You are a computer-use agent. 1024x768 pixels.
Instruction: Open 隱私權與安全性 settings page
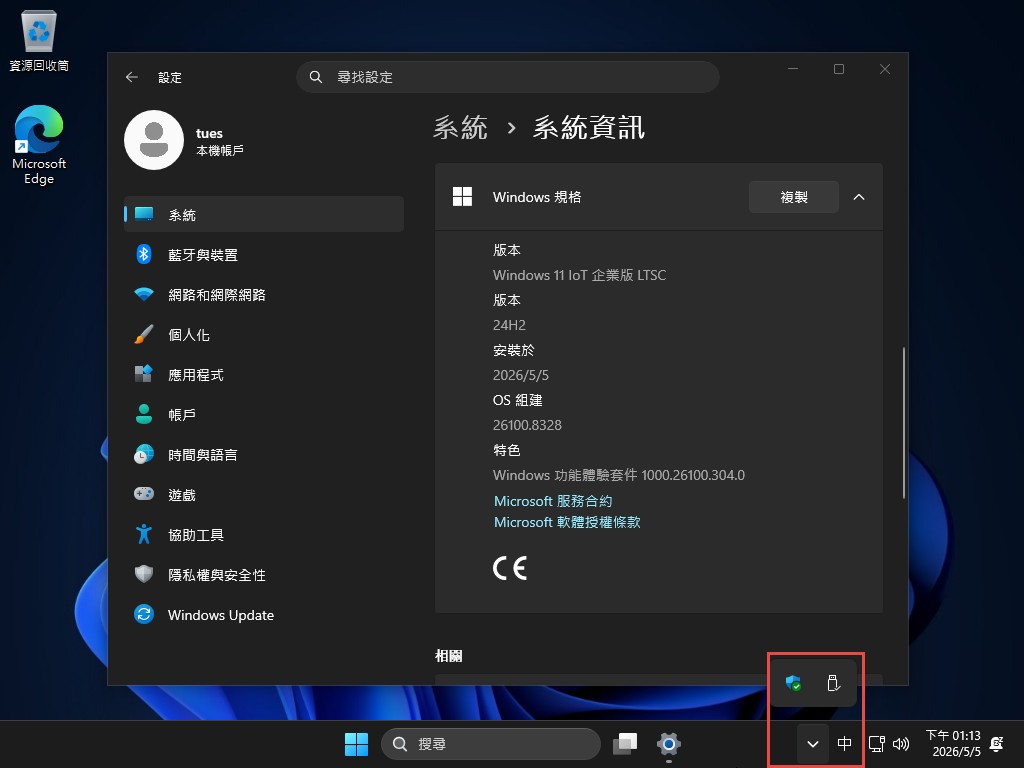pyautogui.click(x=264, y=574)
